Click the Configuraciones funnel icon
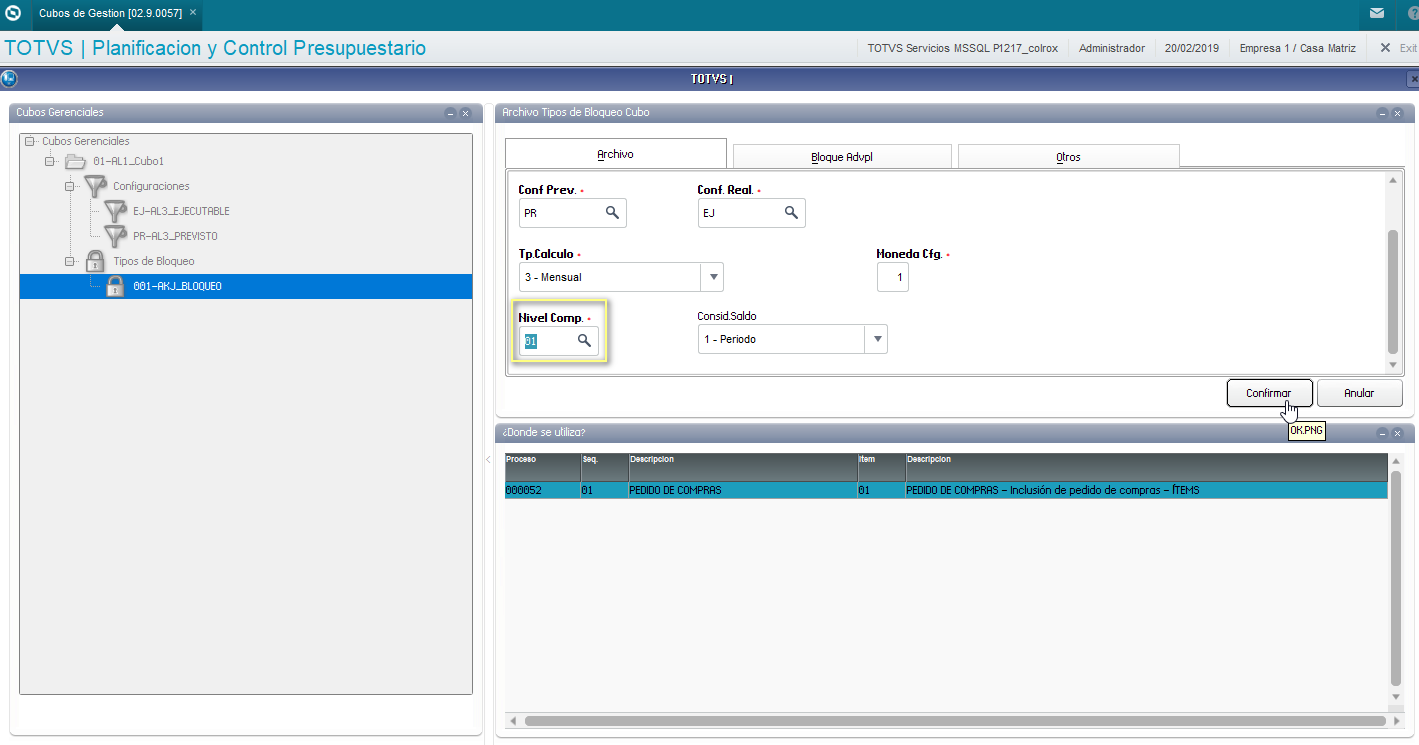This screenshot has height=745, width=1419. tap(95, 186)
